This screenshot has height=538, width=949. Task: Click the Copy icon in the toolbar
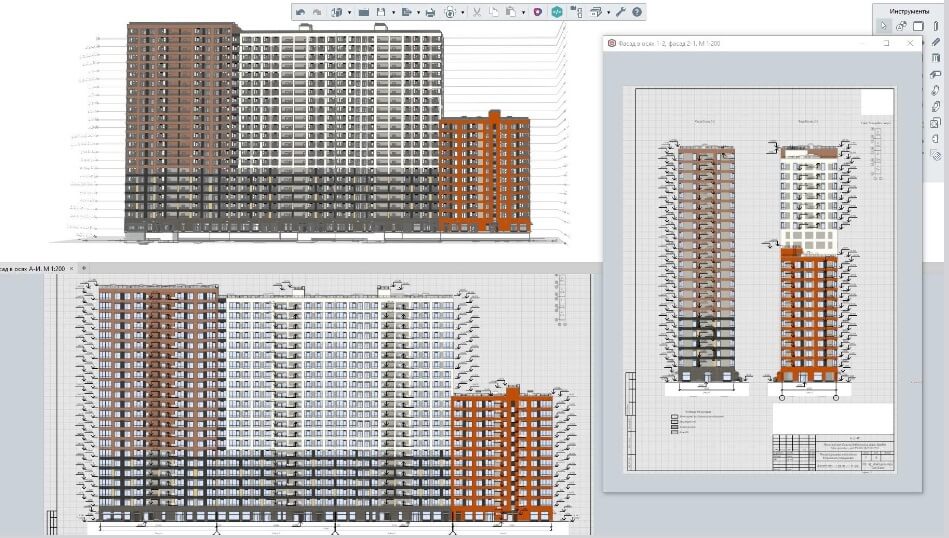(x=494, y=12)
